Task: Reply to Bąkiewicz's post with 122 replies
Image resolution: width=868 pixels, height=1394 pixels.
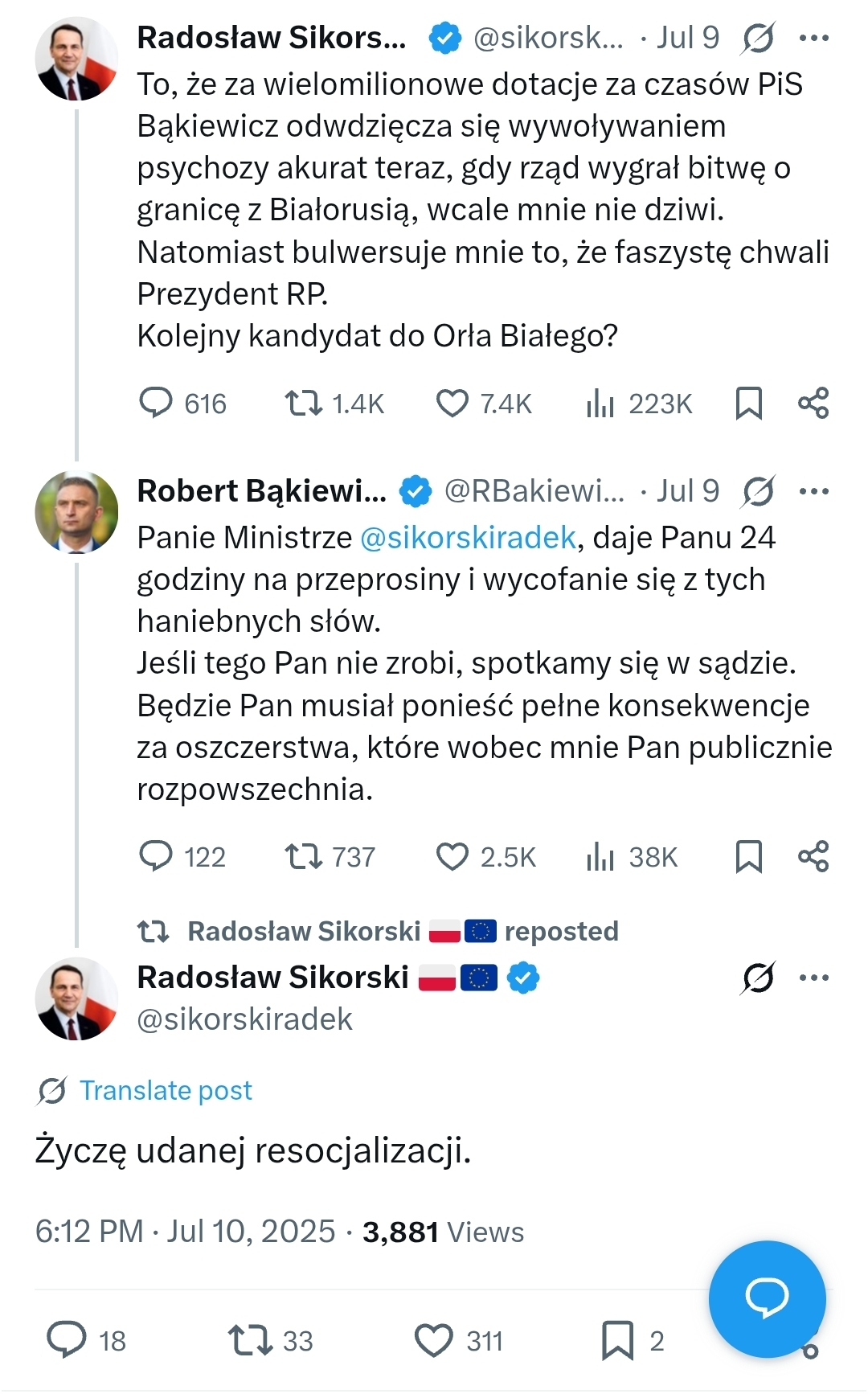Action: (156, 856)
